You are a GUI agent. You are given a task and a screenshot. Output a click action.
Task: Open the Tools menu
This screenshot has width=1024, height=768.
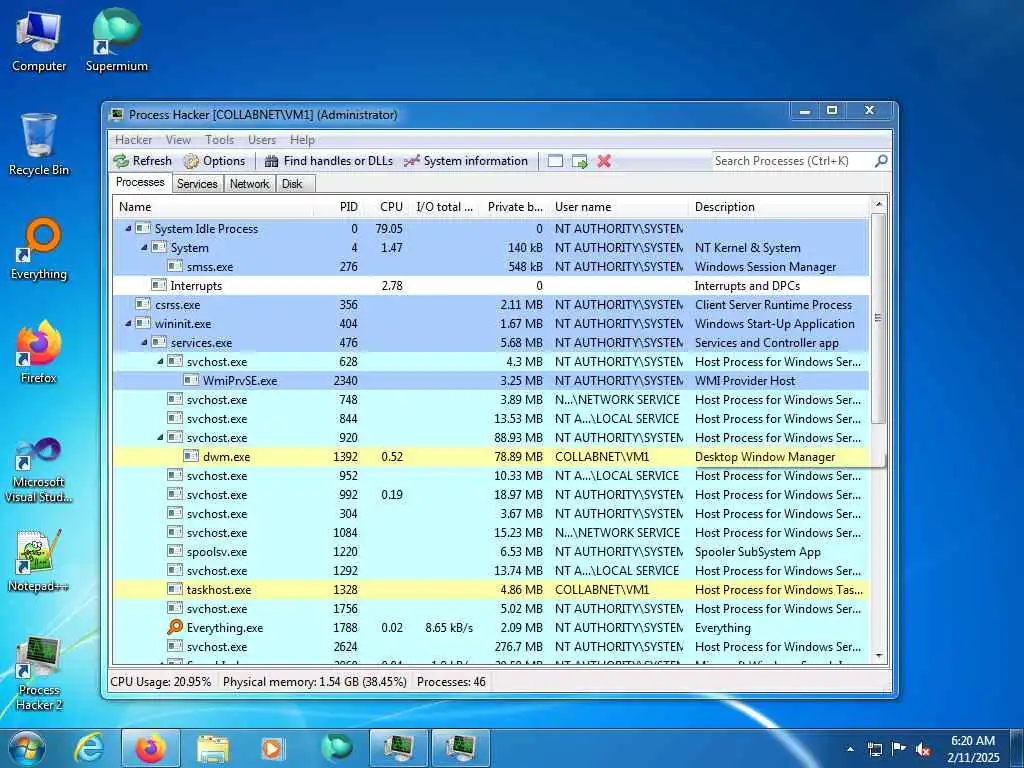pyautogui.click(x=219, y=140)
